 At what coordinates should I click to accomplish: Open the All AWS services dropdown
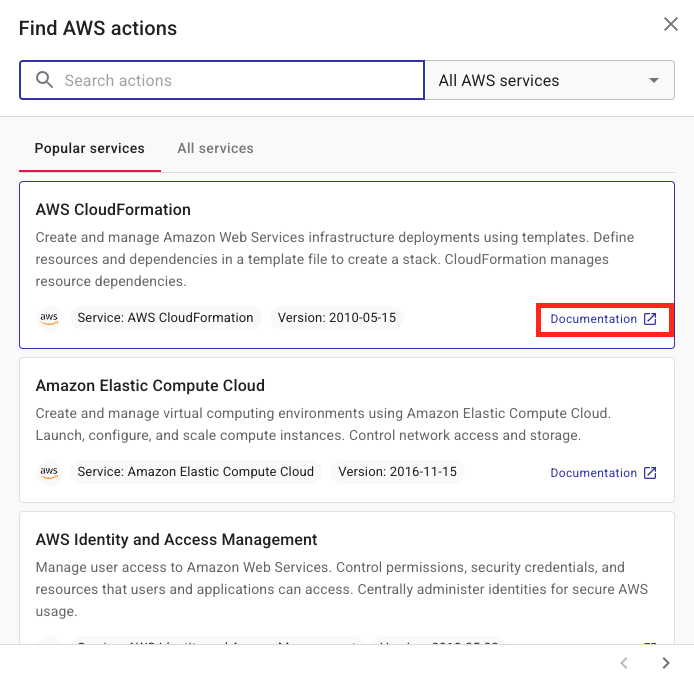click(549, 80)
